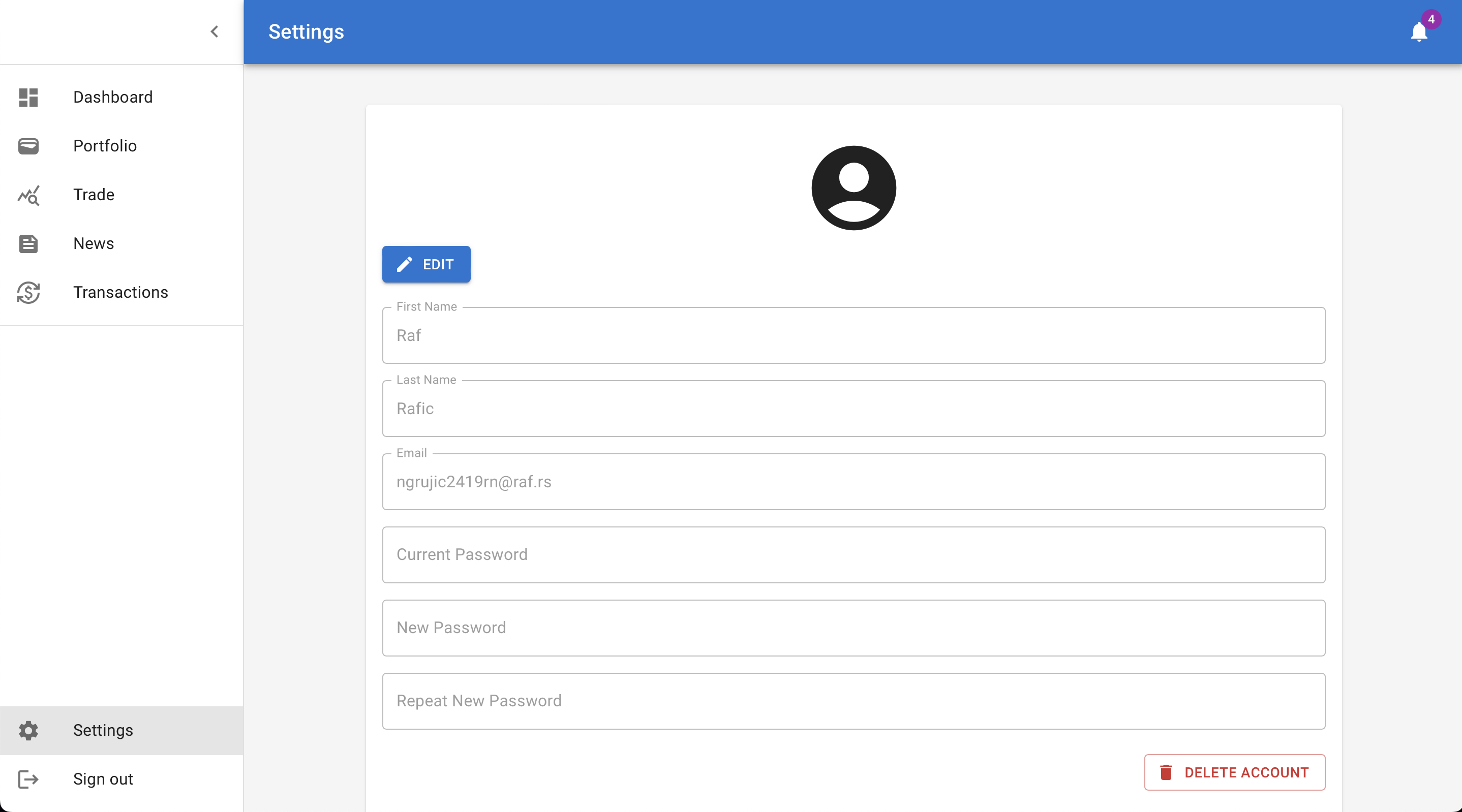
Task: Click the DELETE ACCOUNT button
Action: coord(1234,772)
